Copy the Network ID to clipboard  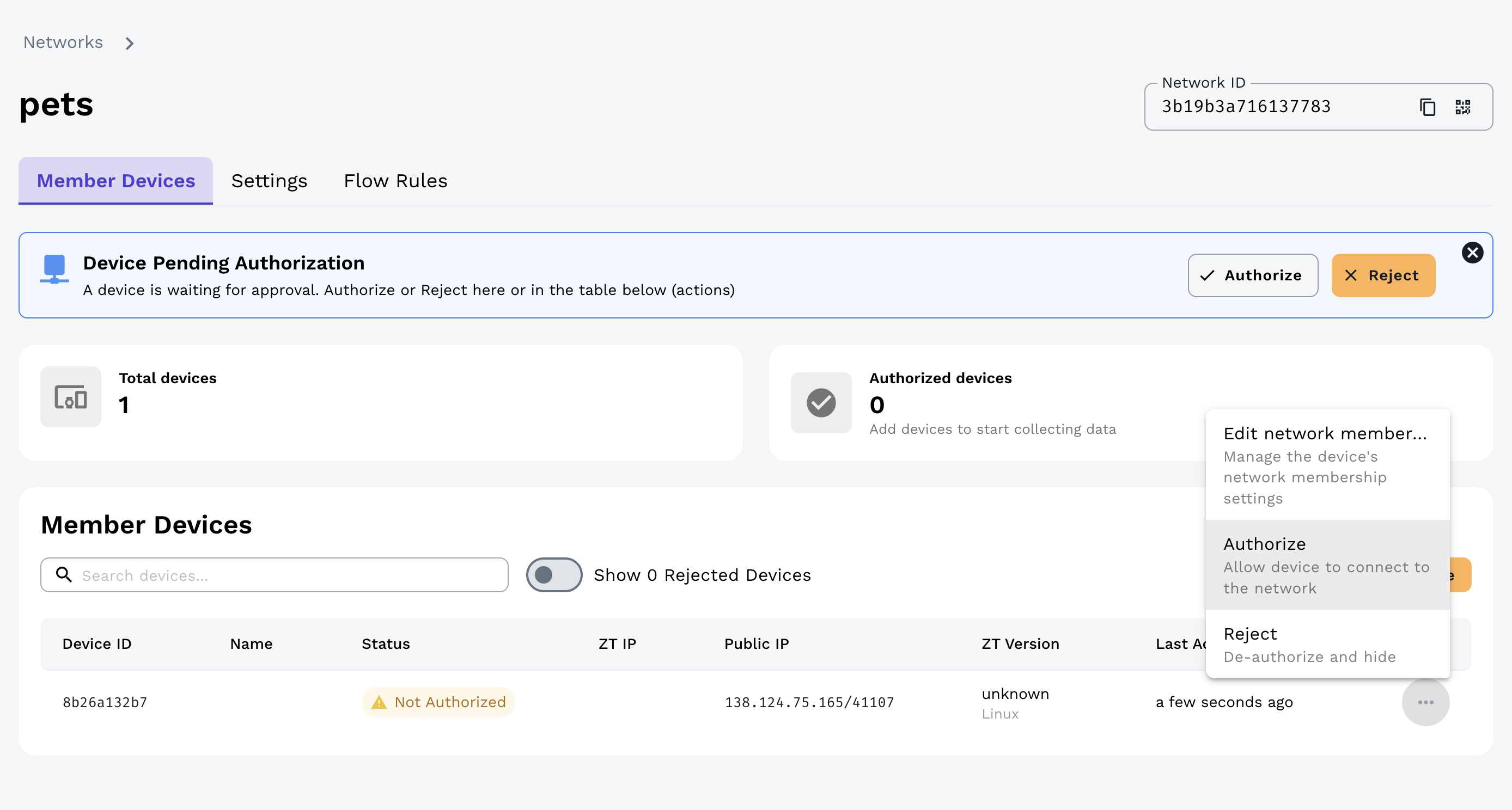(1427, 107)
